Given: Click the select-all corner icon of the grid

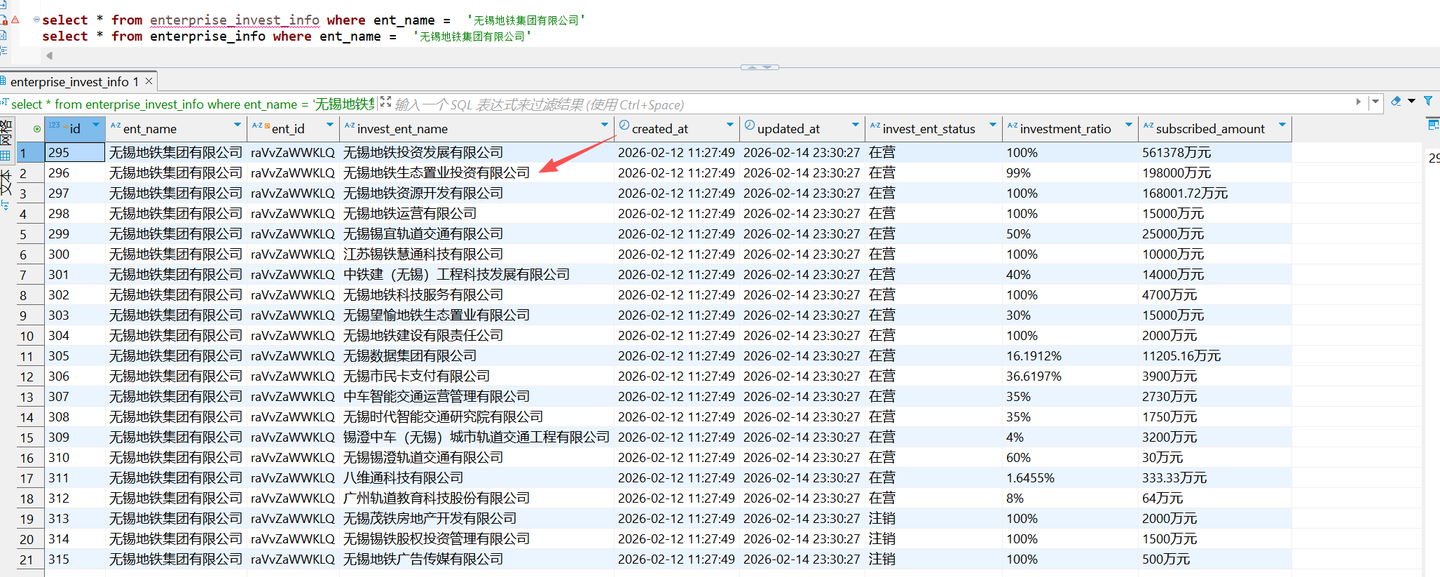Looking at the screenshot, I should (37, 129).
